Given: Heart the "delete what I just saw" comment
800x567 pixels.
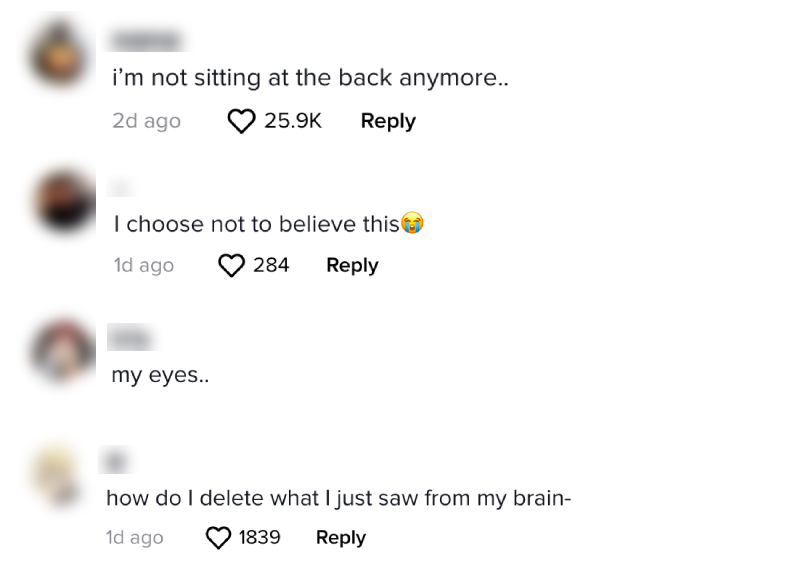Looking at the screenshot, I should point(218,538).
